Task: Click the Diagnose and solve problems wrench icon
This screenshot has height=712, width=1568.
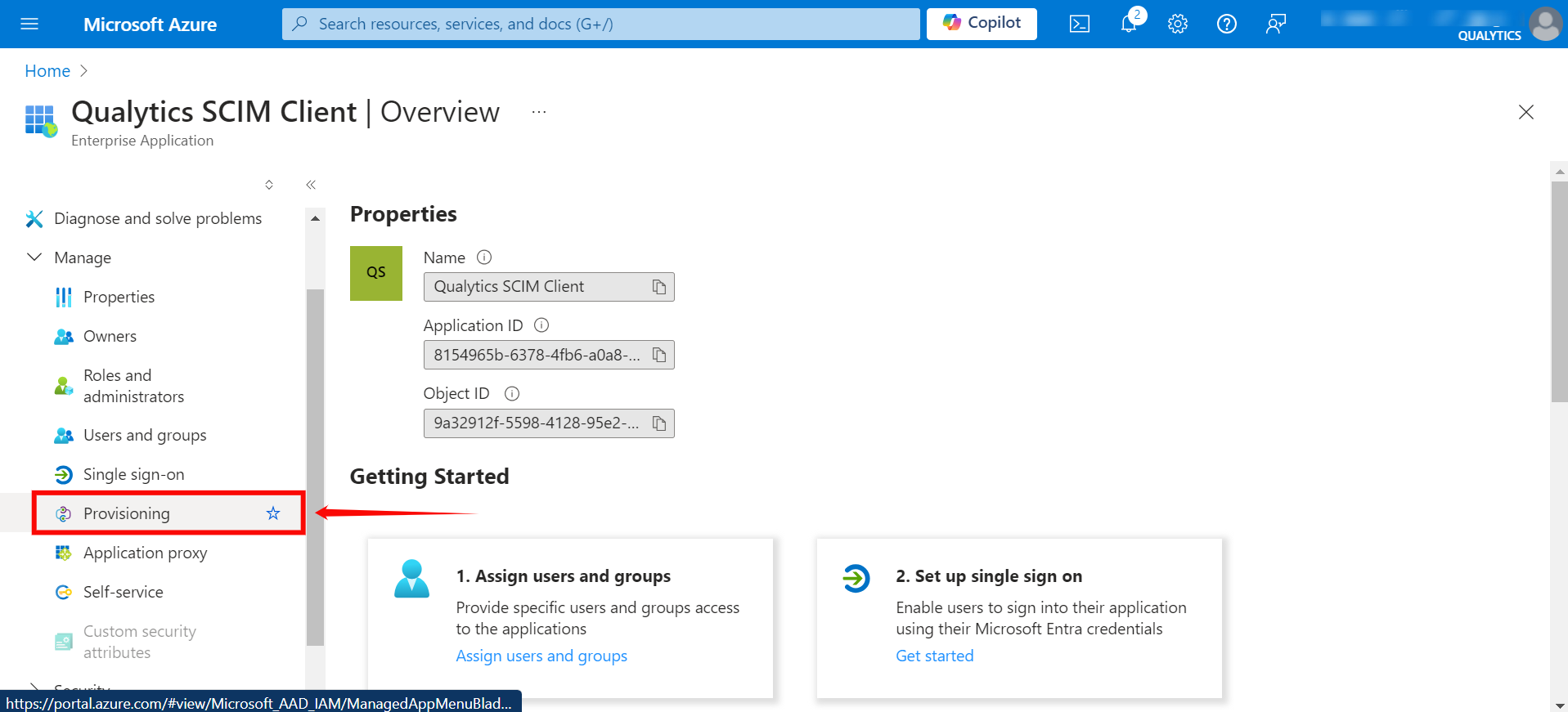Action: tap(34, 218)
